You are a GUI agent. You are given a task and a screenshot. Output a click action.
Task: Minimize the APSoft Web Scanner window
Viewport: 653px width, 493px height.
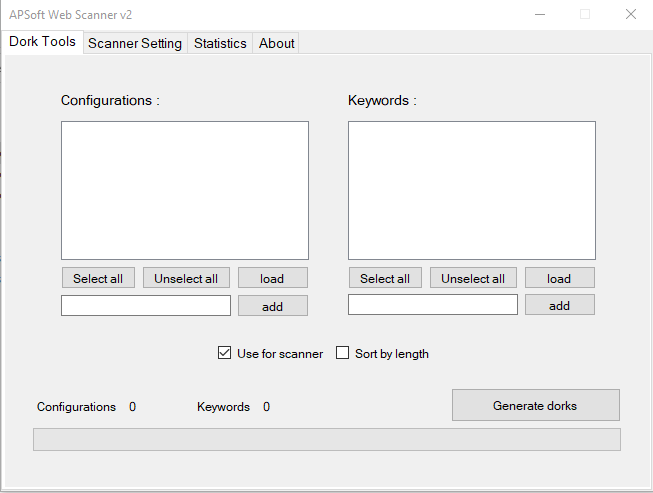pyautogui.click(x=540, y=15)
